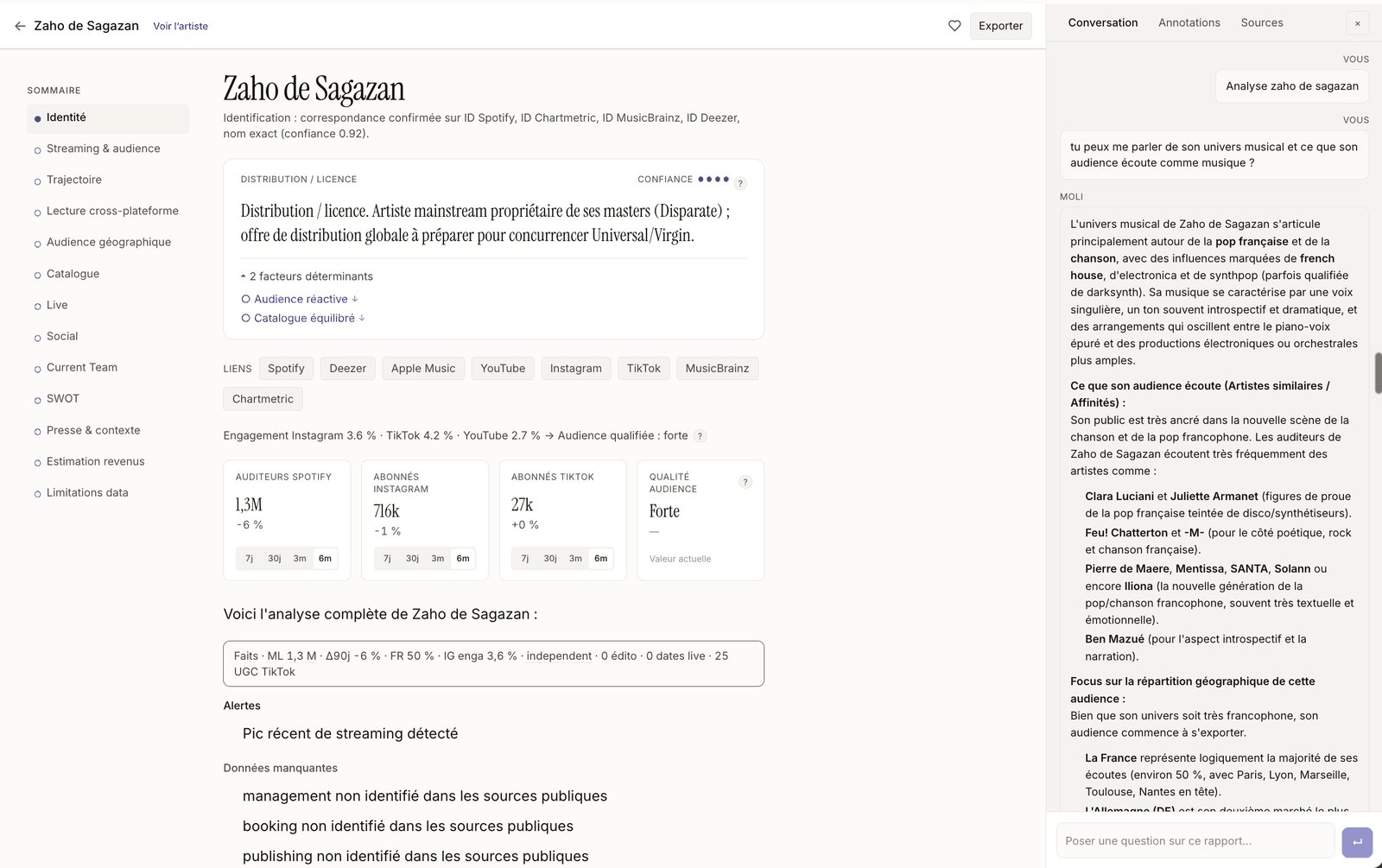The image size is (1382, 868).
Task: Open the Spotify link chip
Action: coord(286,368)
